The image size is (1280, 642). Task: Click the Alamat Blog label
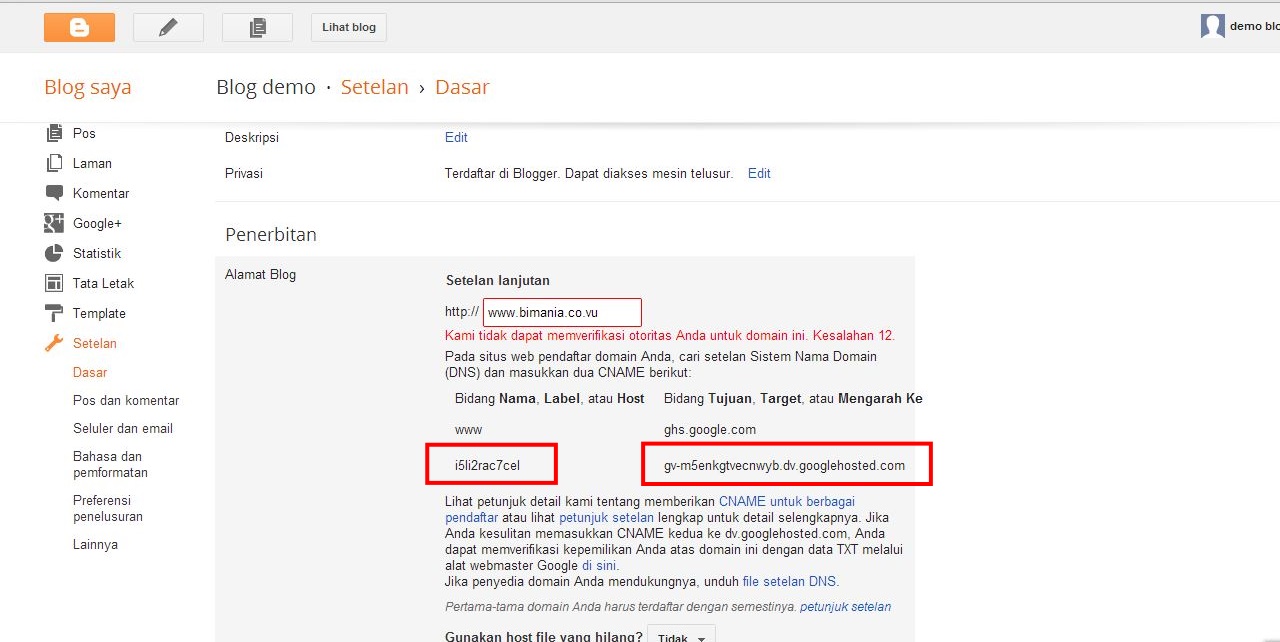click(260, 274)
